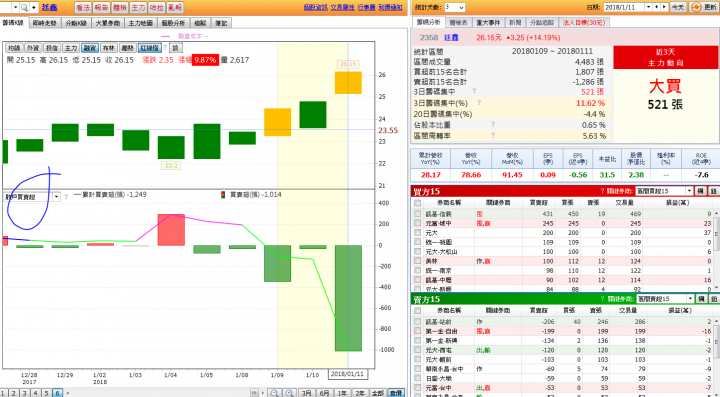This screenshot has height=397, width=720.
Task: Toggle the 均線 chart overlay
Action: (x=14, y=48)
